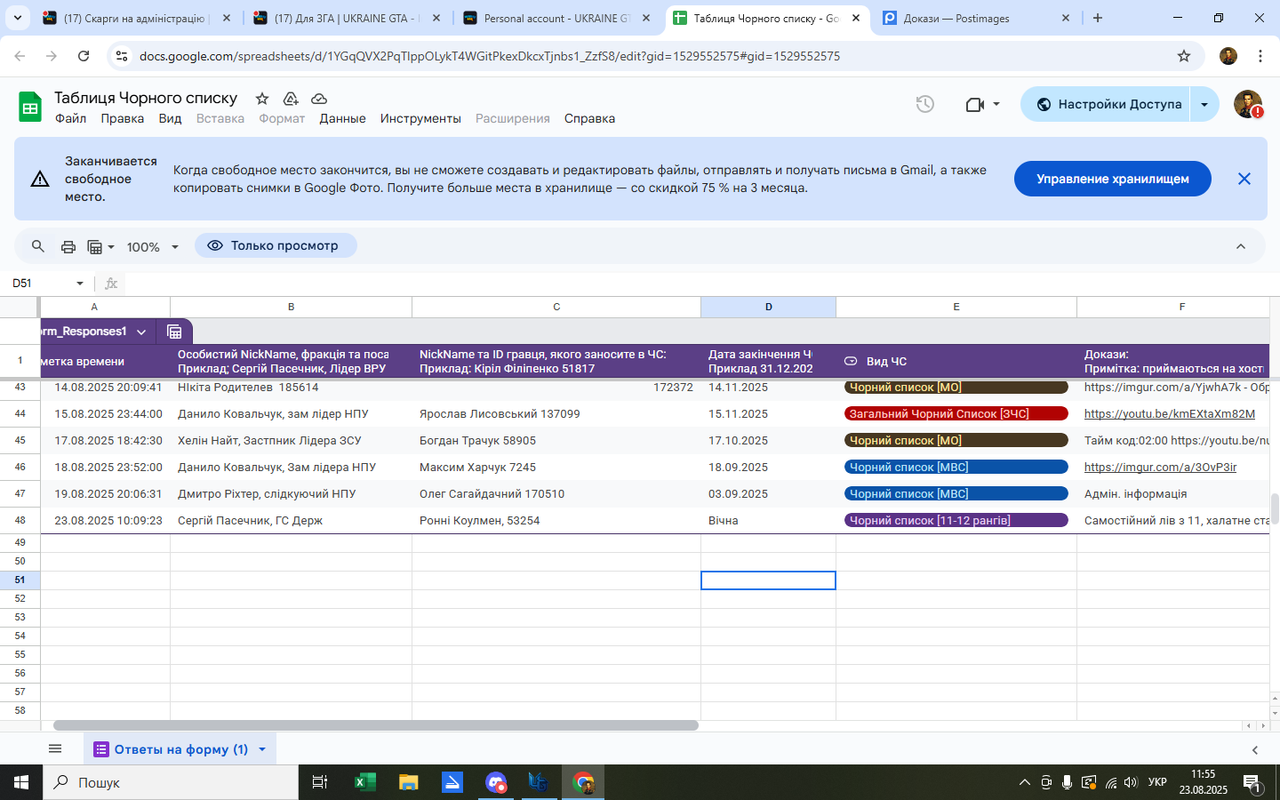Open the Справка menu
The height and width of the screenshot is (800, 1280).
coord(589,118)
